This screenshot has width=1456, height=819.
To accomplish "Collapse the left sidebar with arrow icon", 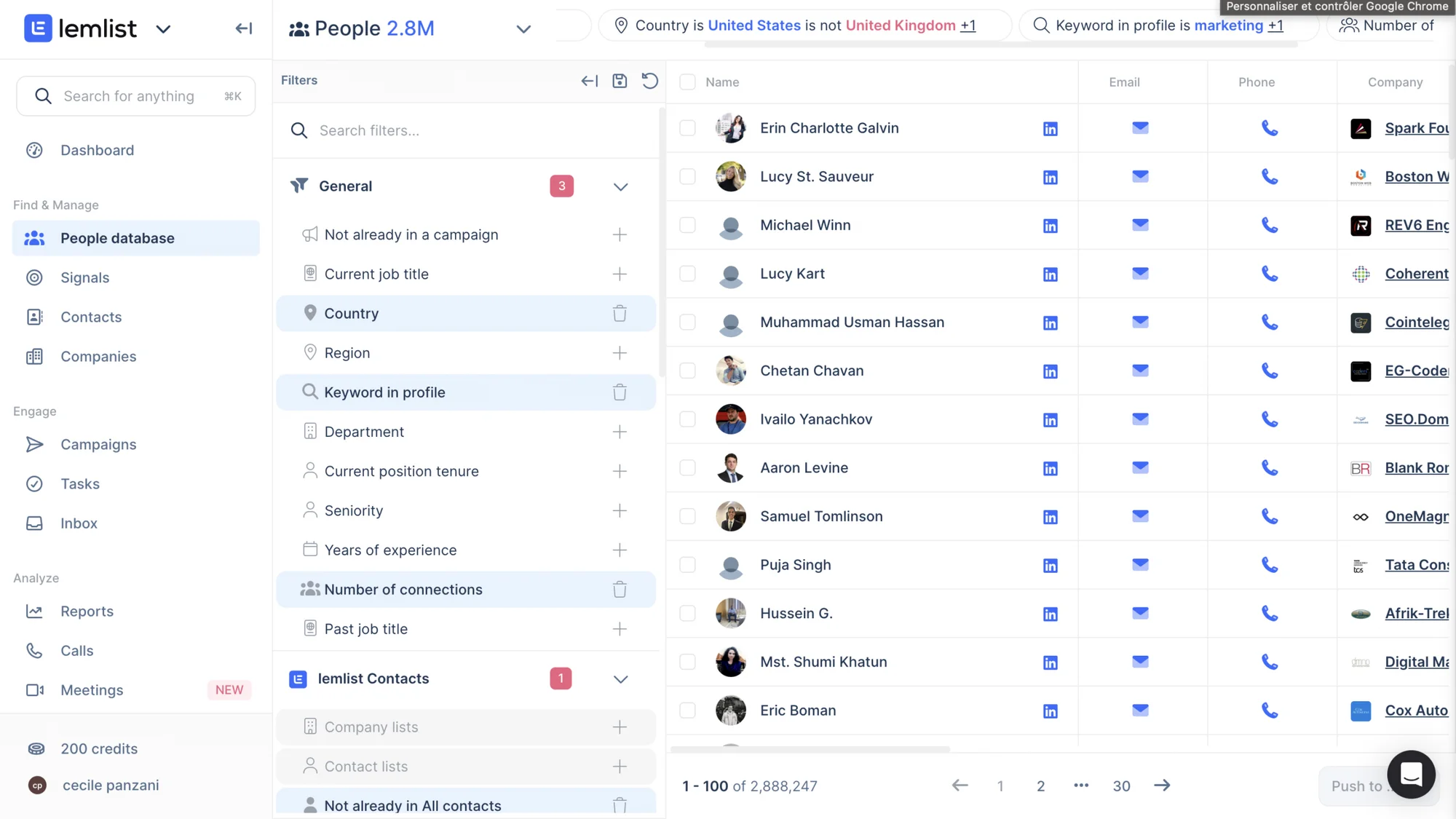I will click(x=244, y=28).
